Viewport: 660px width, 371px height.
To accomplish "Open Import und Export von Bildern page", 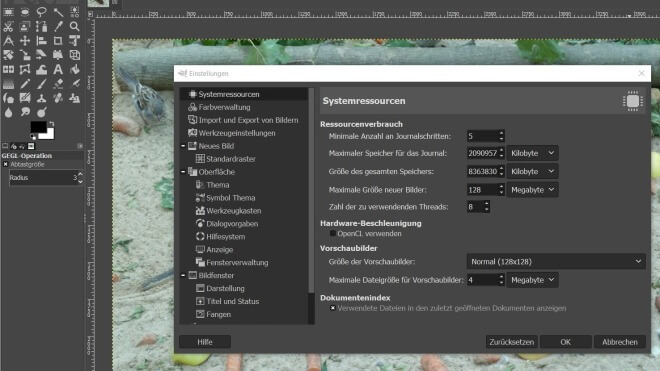I will click(248, 120).
